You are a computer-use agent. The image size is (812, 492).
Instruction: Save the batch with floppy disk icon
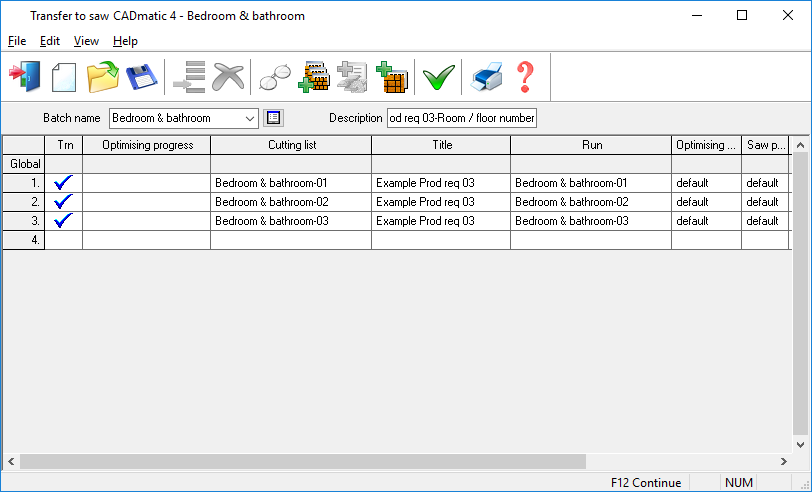[139, 77]
